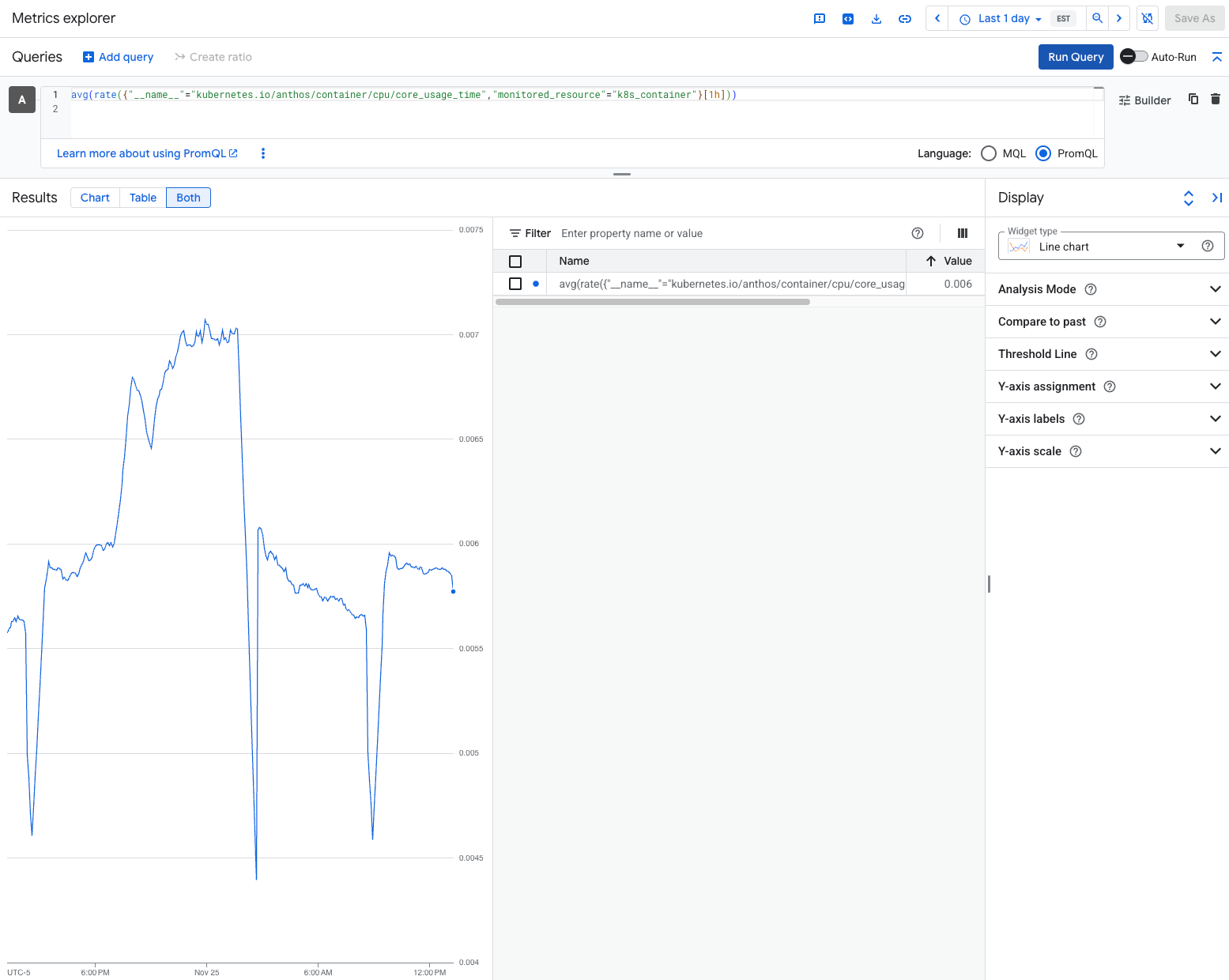Click the copy link icon in the toolbar
This screenshot has width=1229, height=980.
(905, 18)
